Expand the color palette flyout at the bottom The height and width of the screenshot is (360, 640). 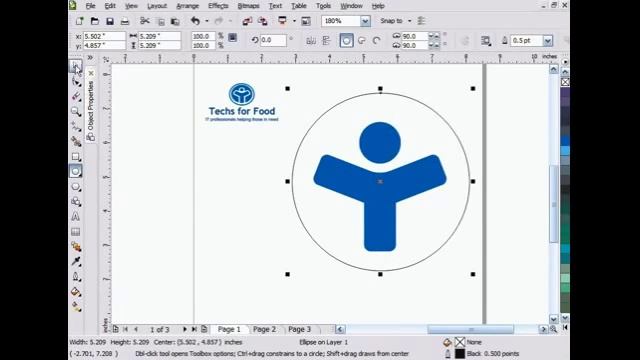(565, 327)
